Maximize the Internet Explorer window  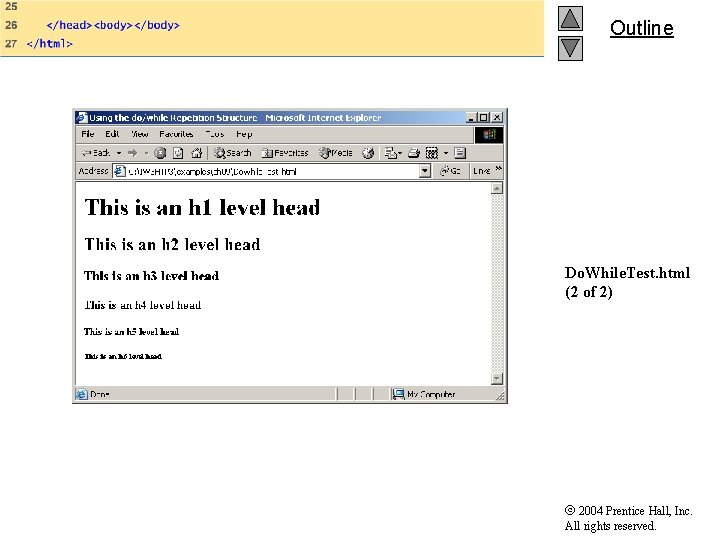click(x=483, y=118)
